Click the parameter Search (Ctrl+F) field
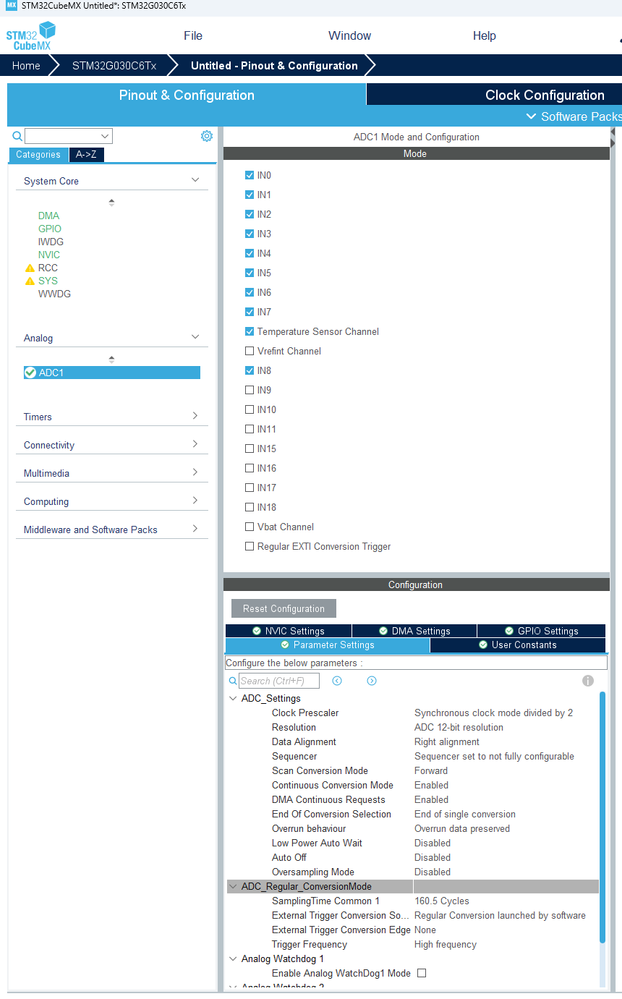The image size is (622, 999). coord(279,681)
